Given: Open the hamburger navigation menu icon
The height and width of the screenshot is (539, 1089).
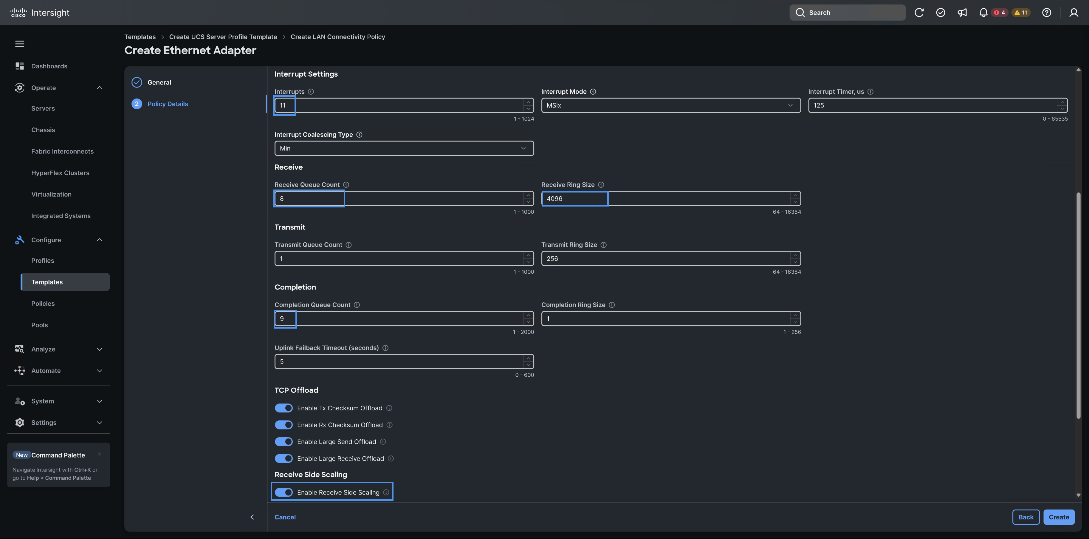Looking at the screenshot, I should [x=19, y=44].
